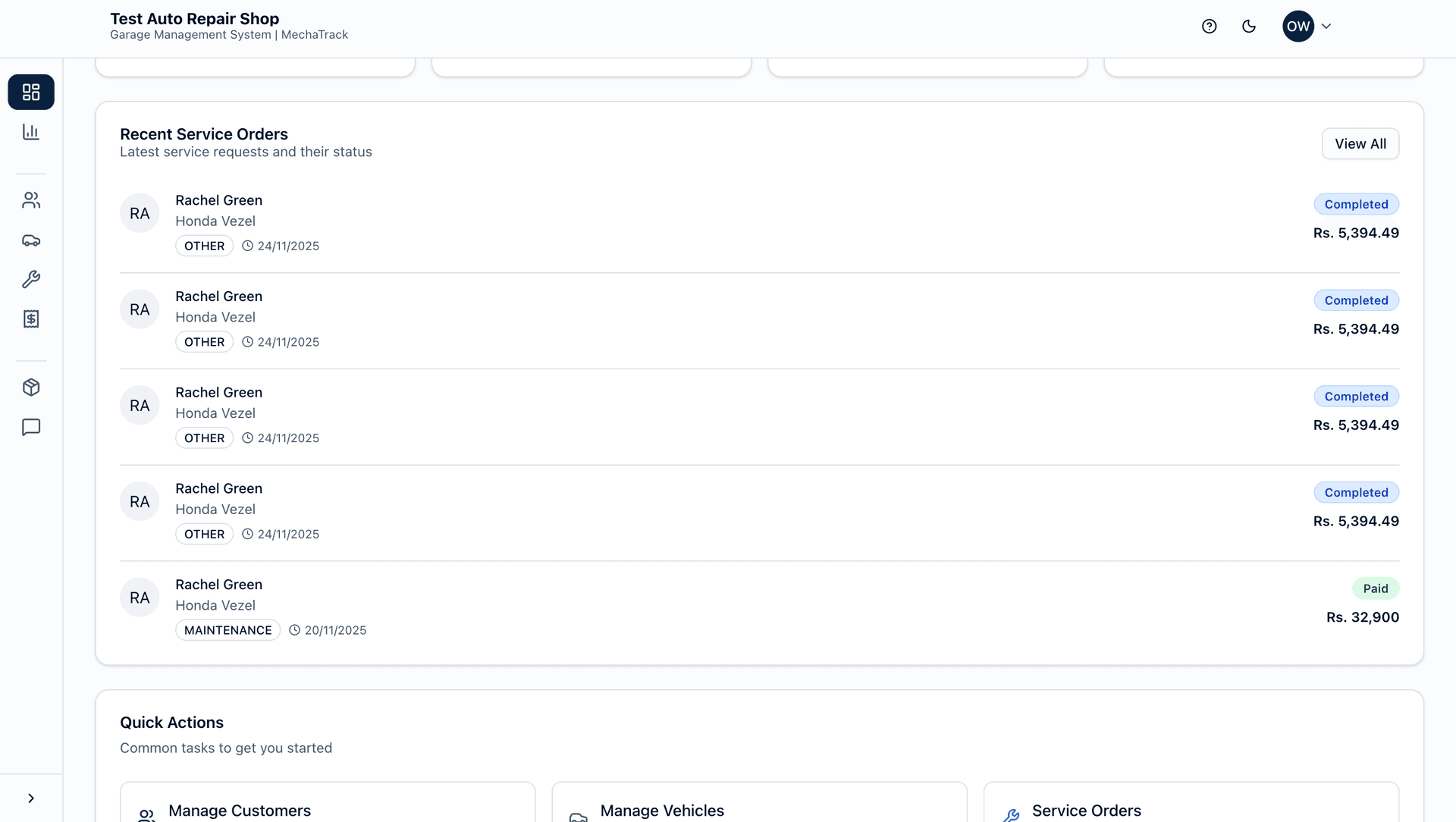The image size is (1456, 822).
Task: Open Services using the wrench icon
Action: (x=30, y=279)
